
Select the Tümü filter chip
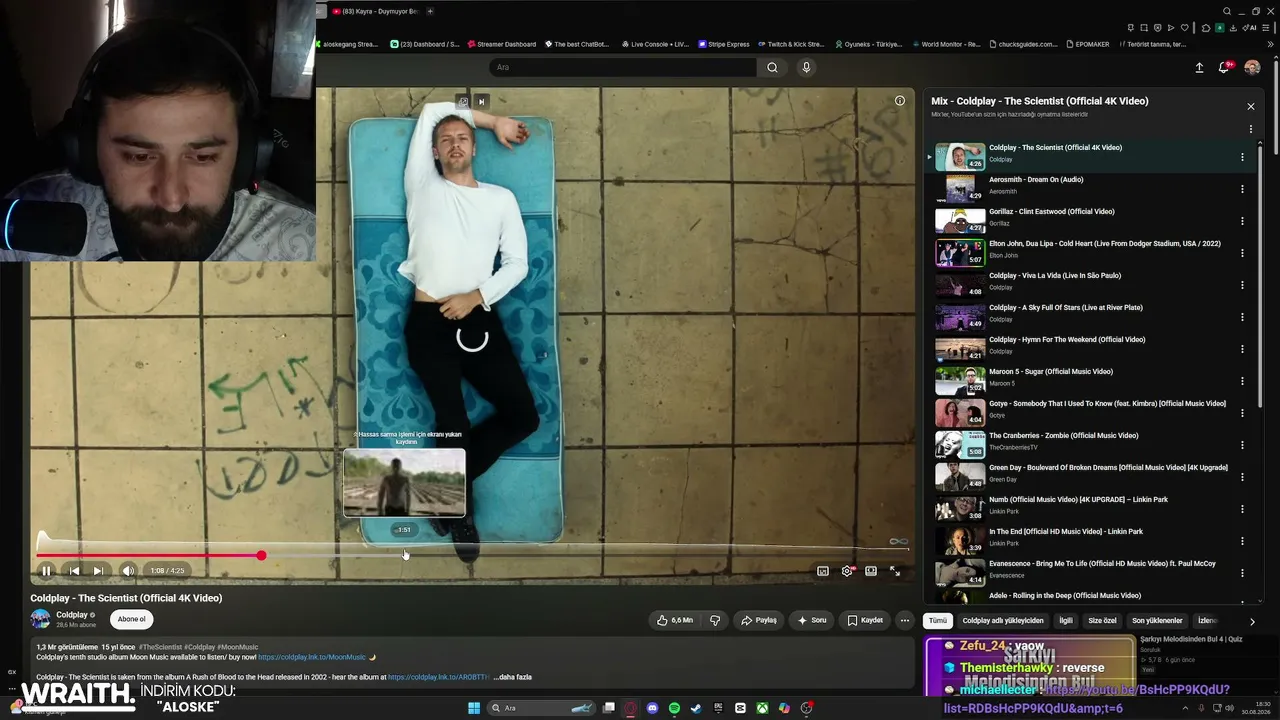tap(938, 621)
